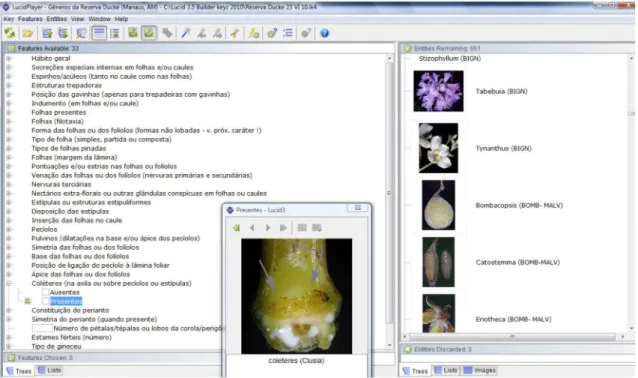Check the Ausentes checkbox
This screenshot has height=378, width=638.
[46, 292]
